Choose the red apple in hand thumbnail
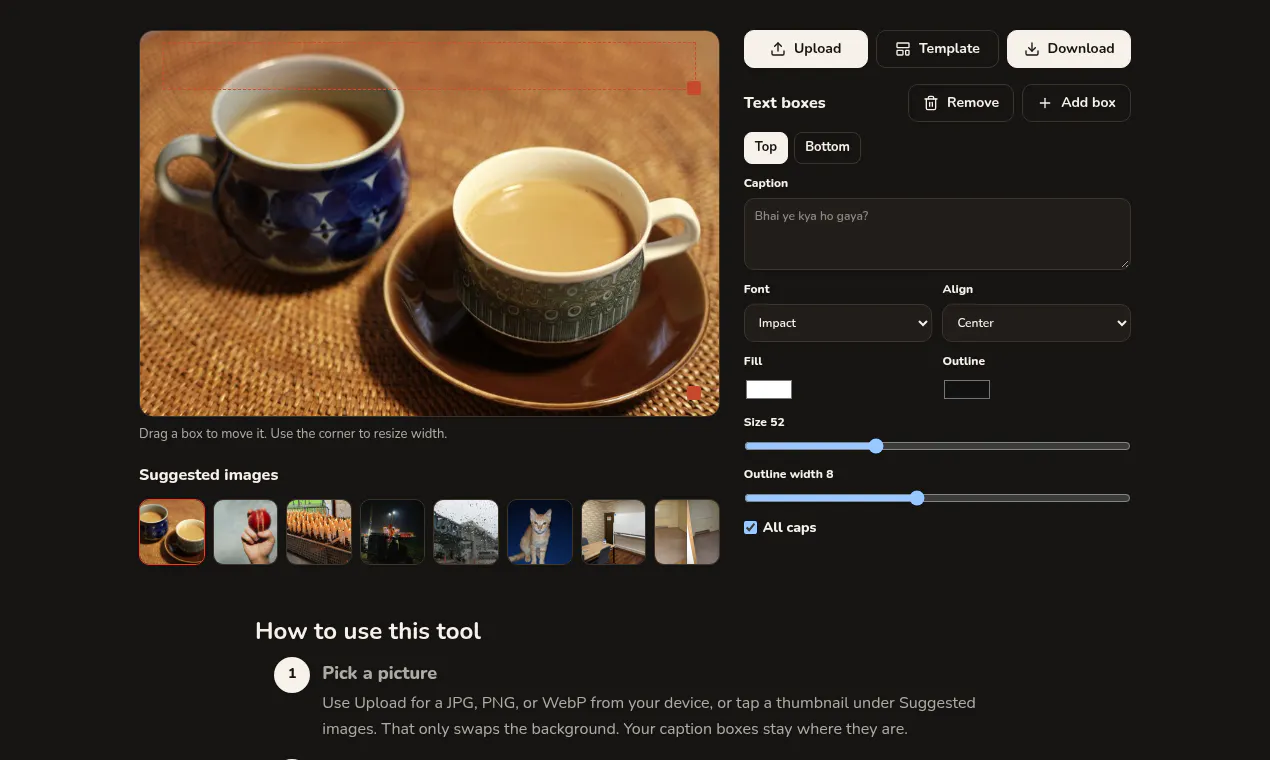This screenshot has width=1270, height=760. pos(246,532)
